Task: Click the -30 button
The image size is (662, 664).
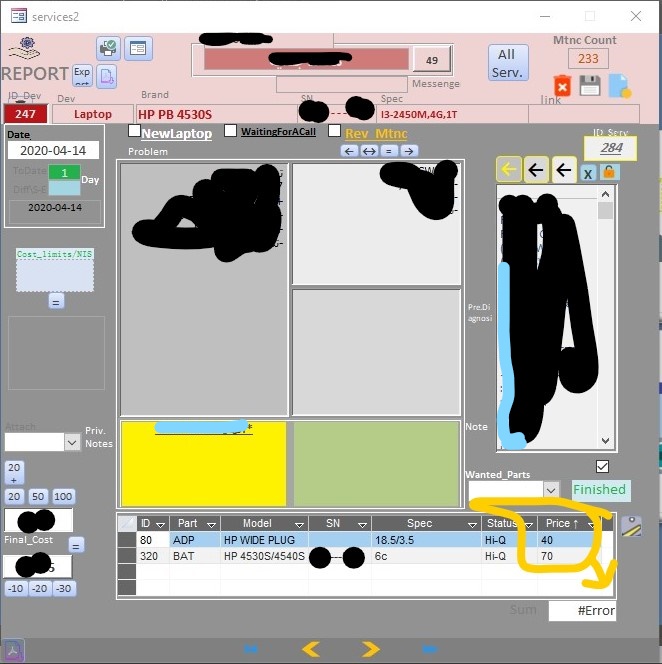Action: [64, 589]
